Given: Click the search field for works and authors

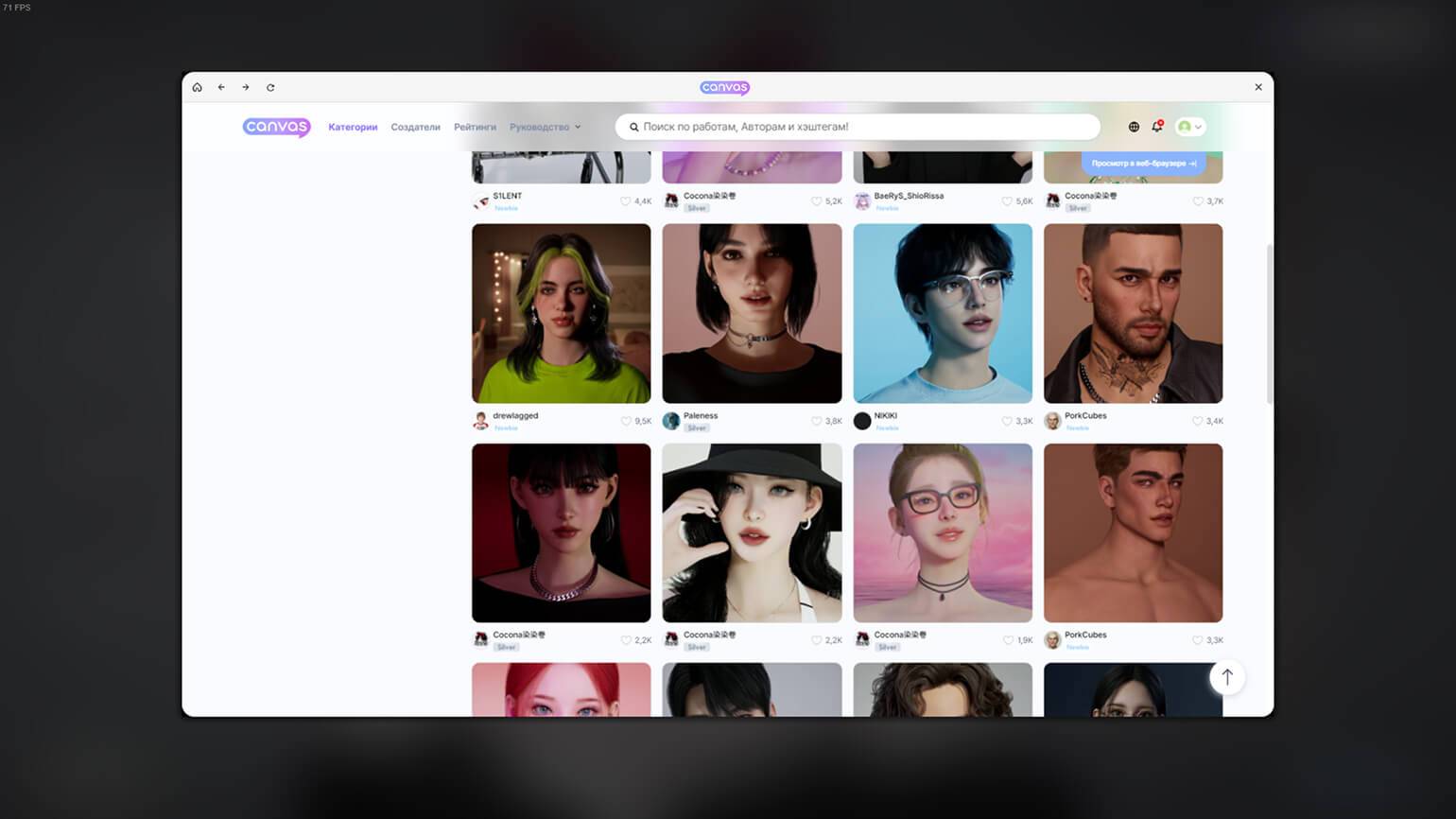Looking at the screenshot, I should [860, 127].
